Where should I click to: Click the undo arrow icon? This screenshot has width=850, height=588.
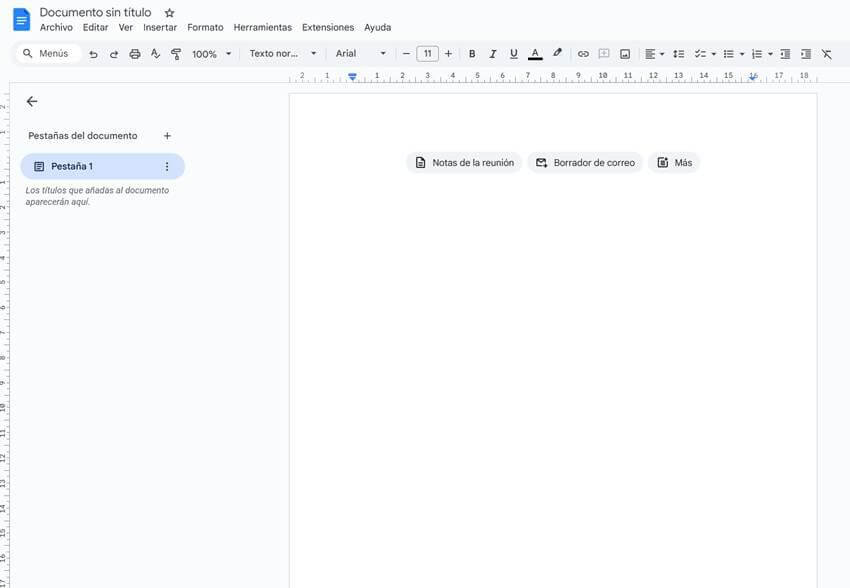(x=93, y=54)
